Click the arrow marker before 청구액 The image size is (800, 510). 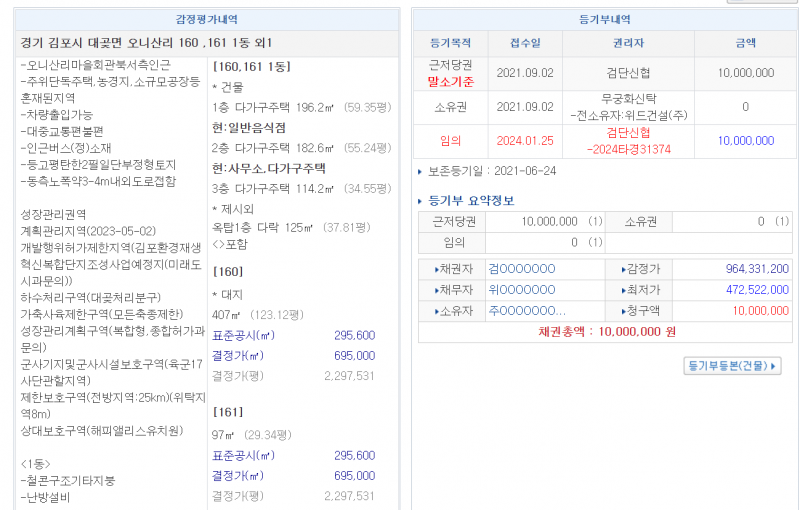tap(624, 311)
